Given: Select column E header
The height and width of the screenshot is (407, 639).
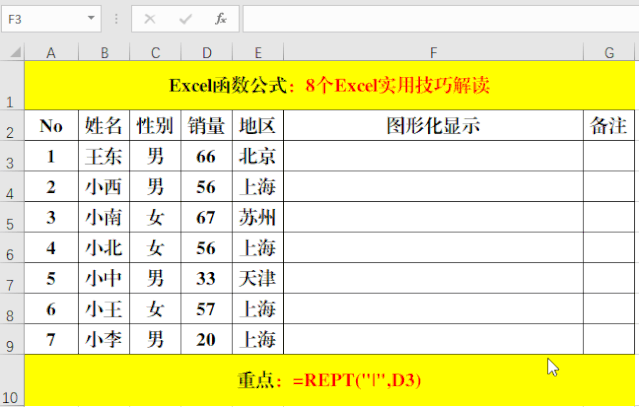Looking at the screenshot, I should (258, 53).
